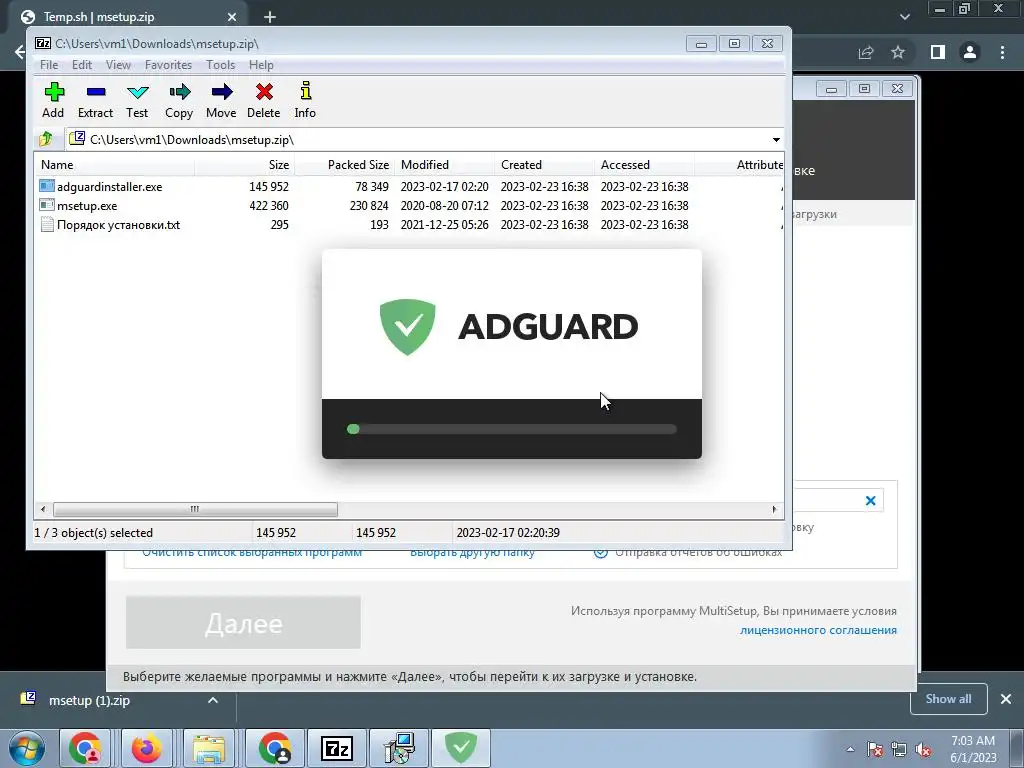
Task: Select the Temp.sh msetup.zip browser tab
Action: point(127,17)
